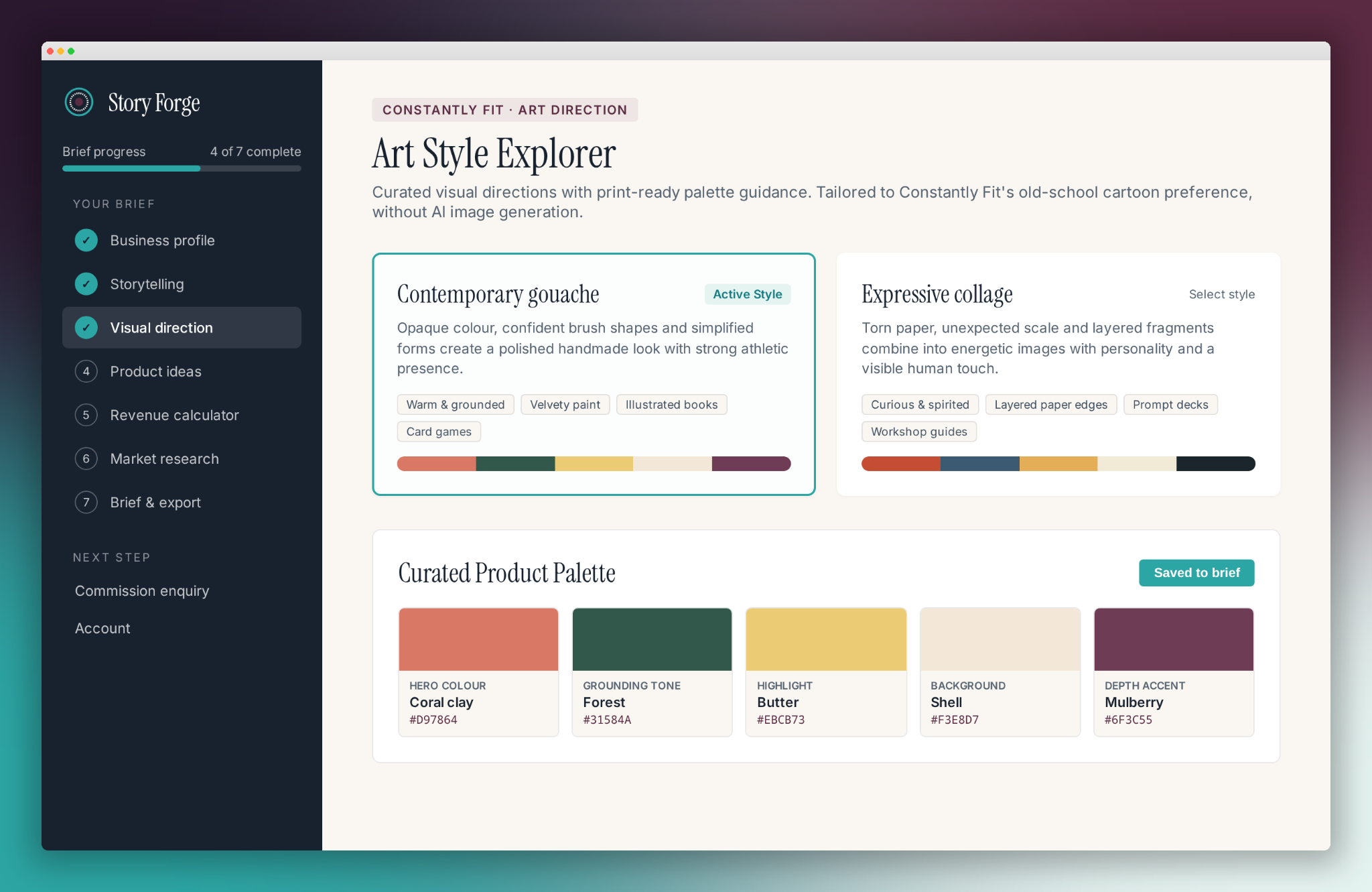Click Saved to brief button
The width and height of the screenshot is (1372, 892).
click(x=1196, y=572)
